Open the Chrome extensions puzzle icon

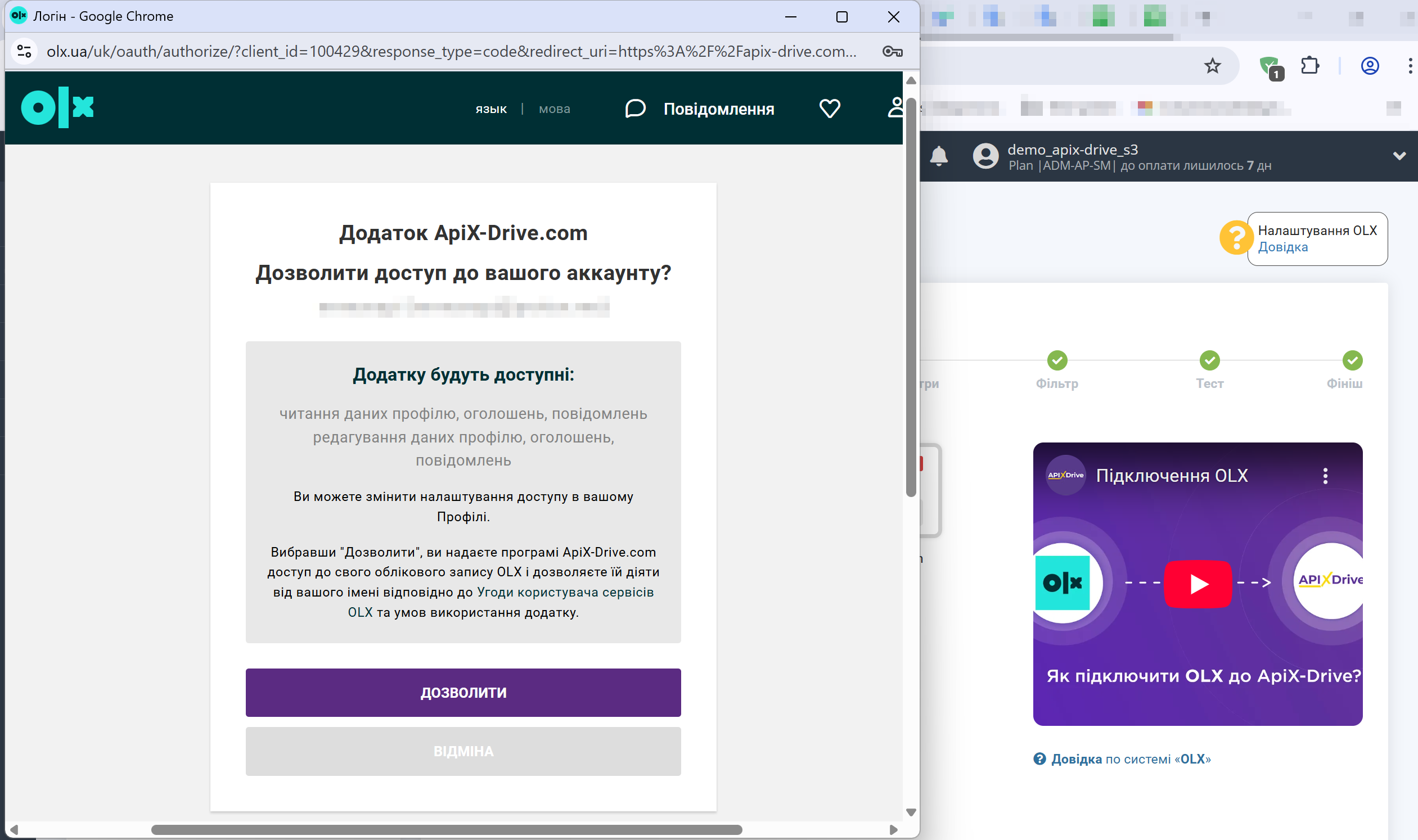click(x=1310, y=66)
